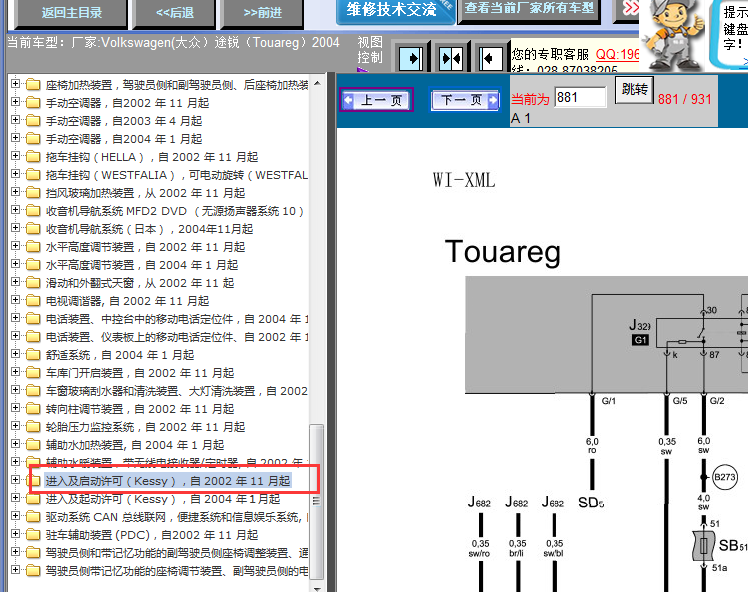Expand 手动空调器 自2003年4月起 node
748x592 pixels.
tap(15, 120)
